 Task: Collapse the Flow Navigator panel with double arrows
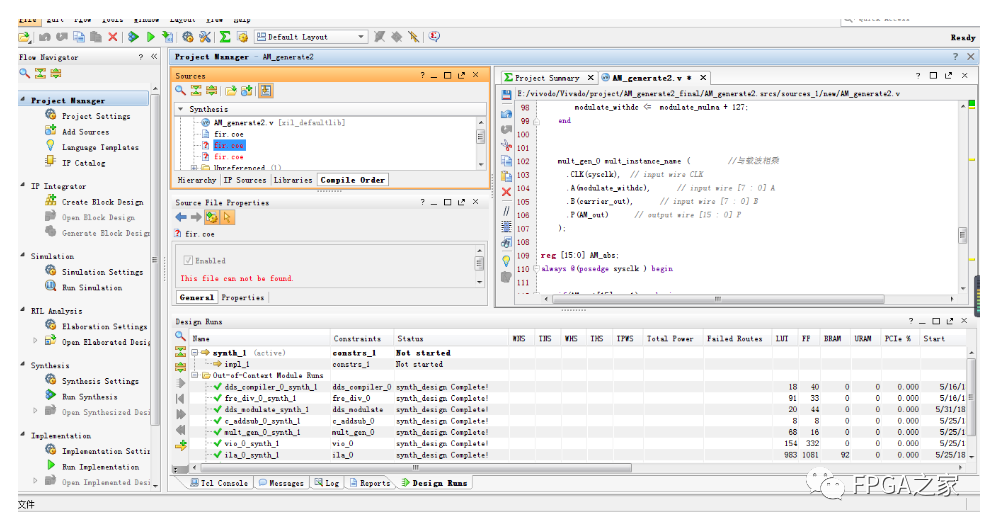click(x=154, y=57)
